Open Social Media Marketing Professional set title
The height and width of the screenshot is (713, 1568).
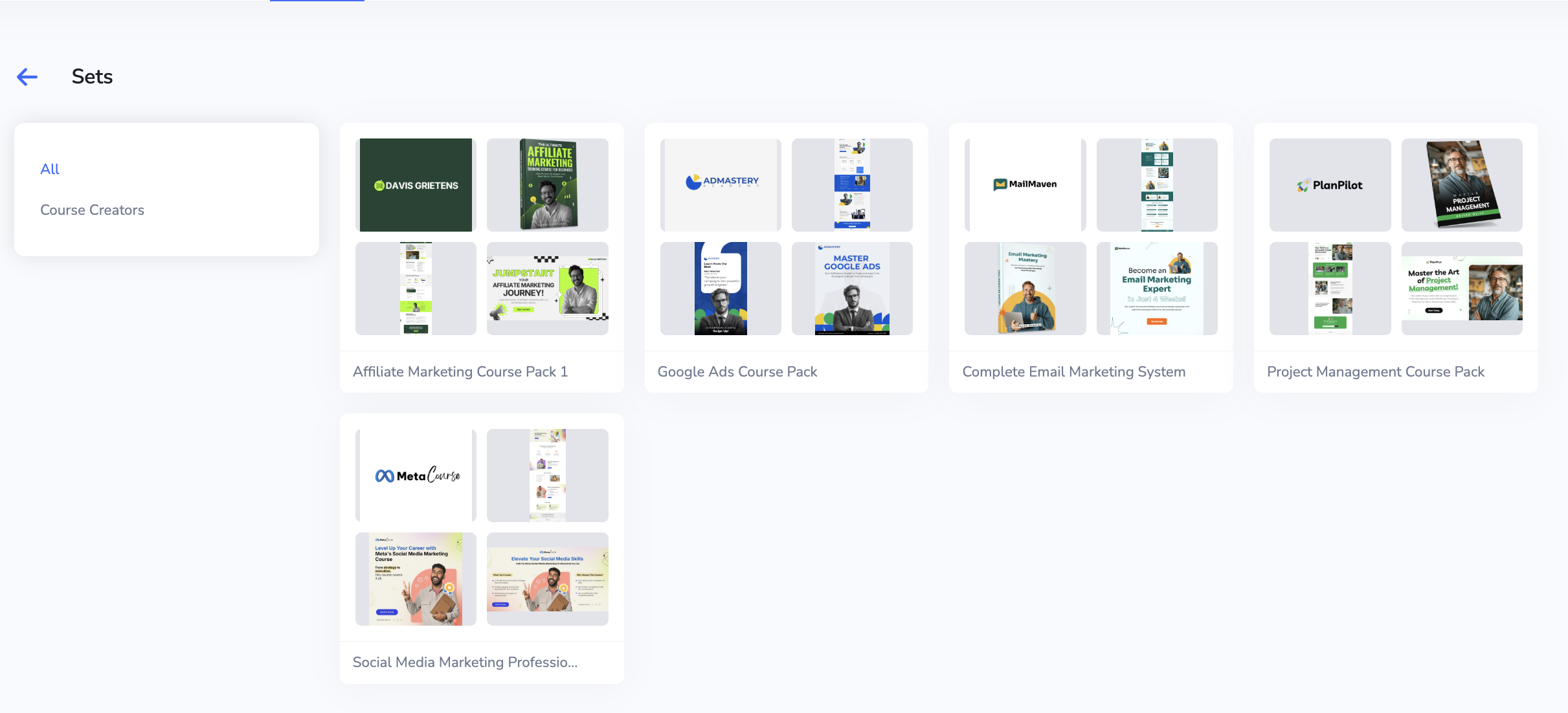point(464,662)
